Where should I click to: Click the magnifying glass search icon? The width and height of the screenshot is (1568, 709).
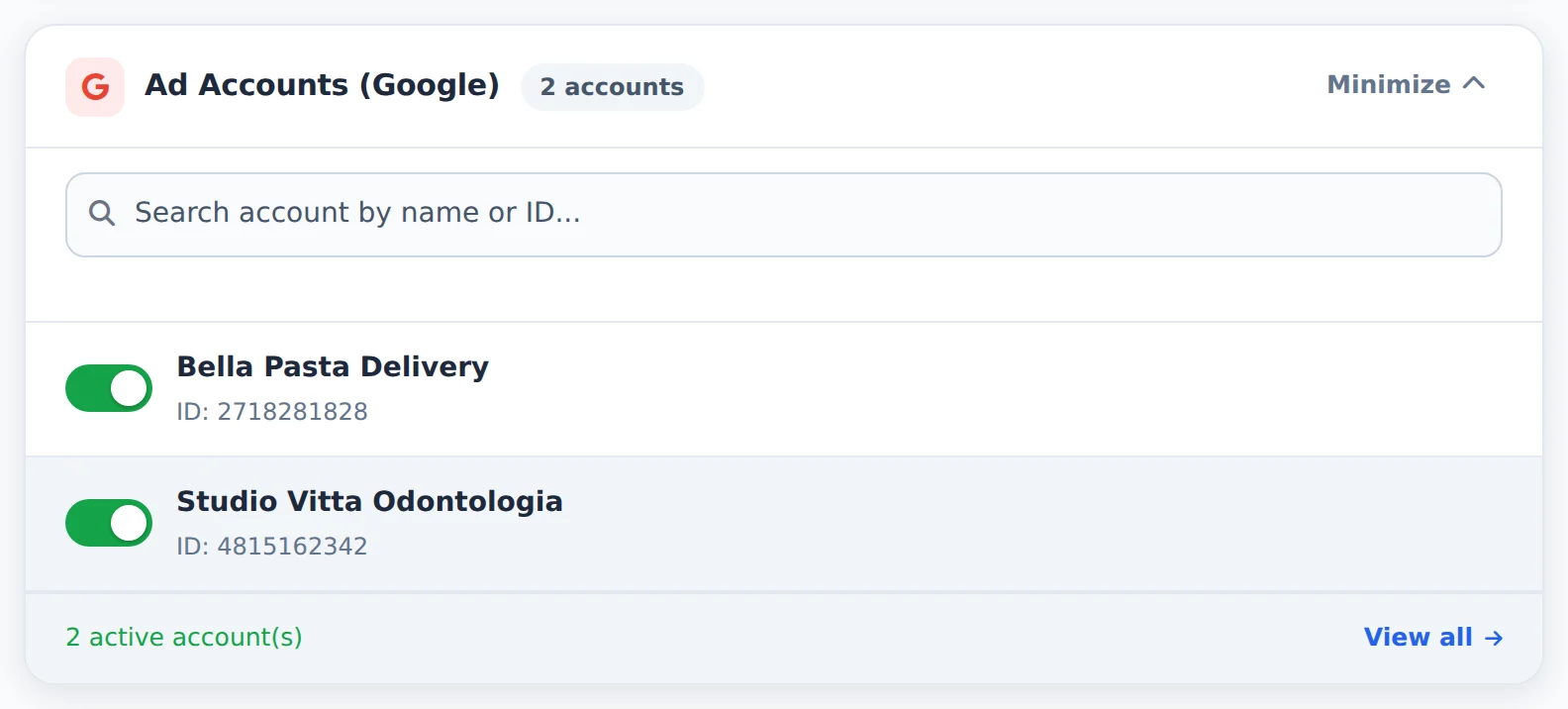102,213
